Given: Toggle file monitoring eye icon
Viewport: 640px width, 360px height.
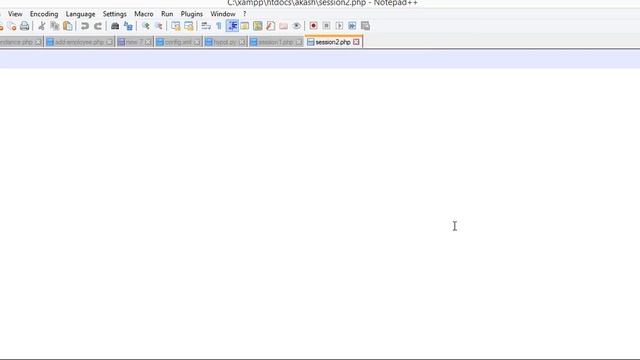Looking at the screenshot, I should click(297, 26).
